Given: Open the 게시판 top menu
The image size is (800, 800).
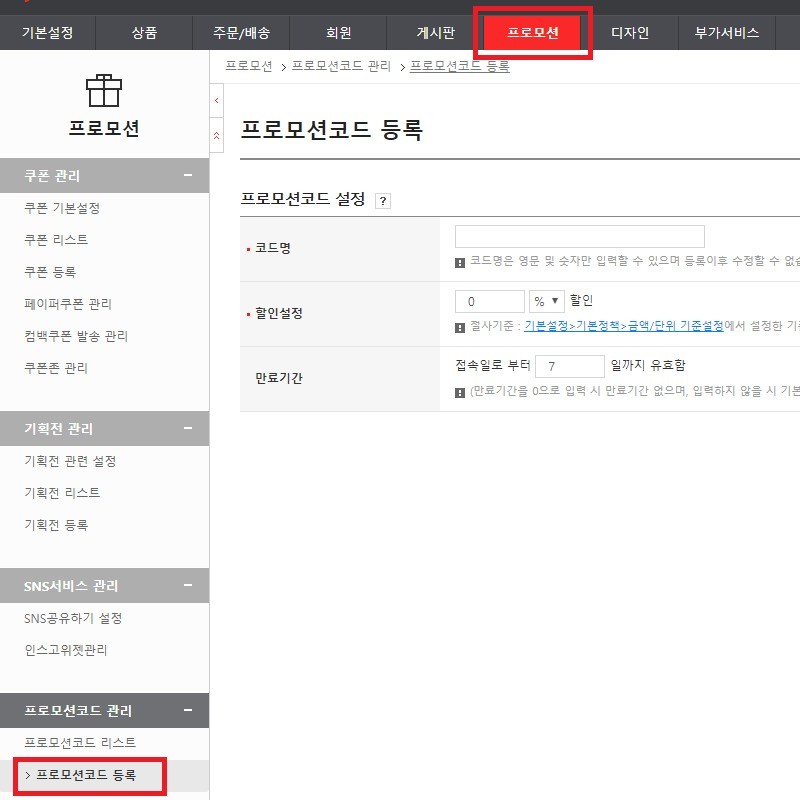Looking at the screenshot, I should tap(435, 33).
